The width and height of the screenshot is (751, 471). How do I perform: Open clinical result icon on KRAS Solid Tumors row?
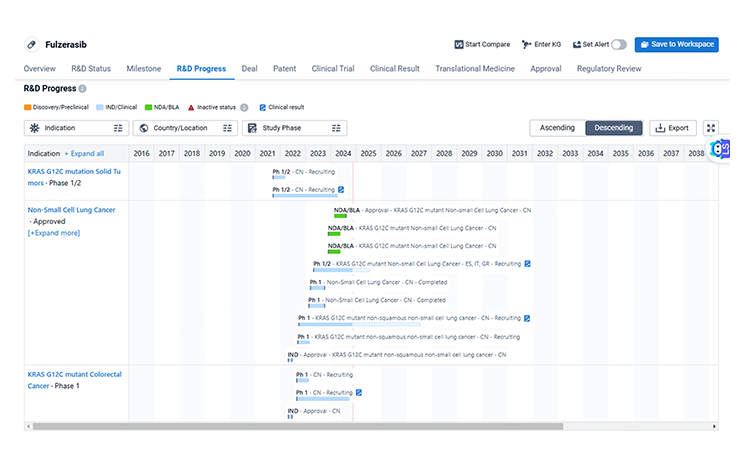click(x=341, y=189)
